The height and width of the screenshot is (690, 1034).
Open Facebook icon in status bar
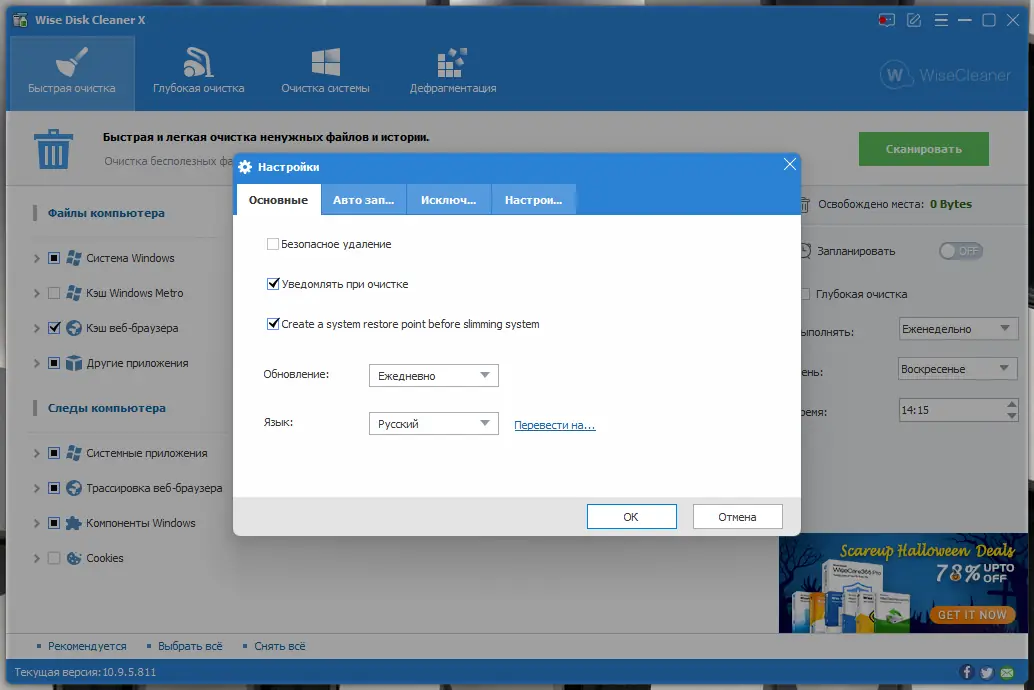pos(967,672)
